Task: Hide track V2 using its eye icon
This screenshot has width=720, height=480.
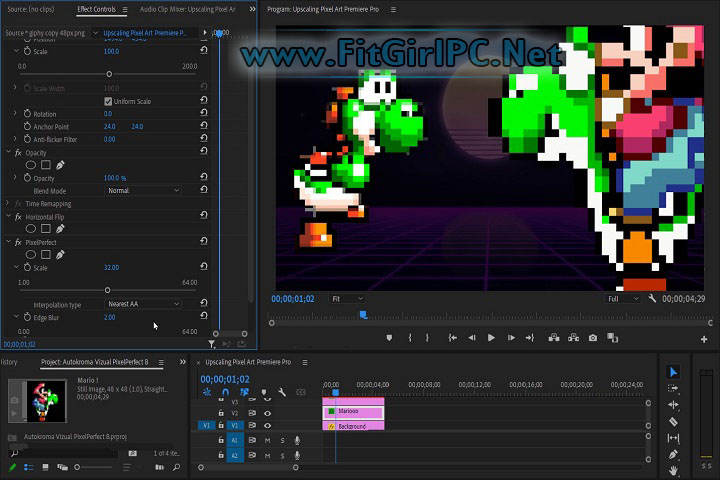Action: pyautogui.click(x=267, y=412)
